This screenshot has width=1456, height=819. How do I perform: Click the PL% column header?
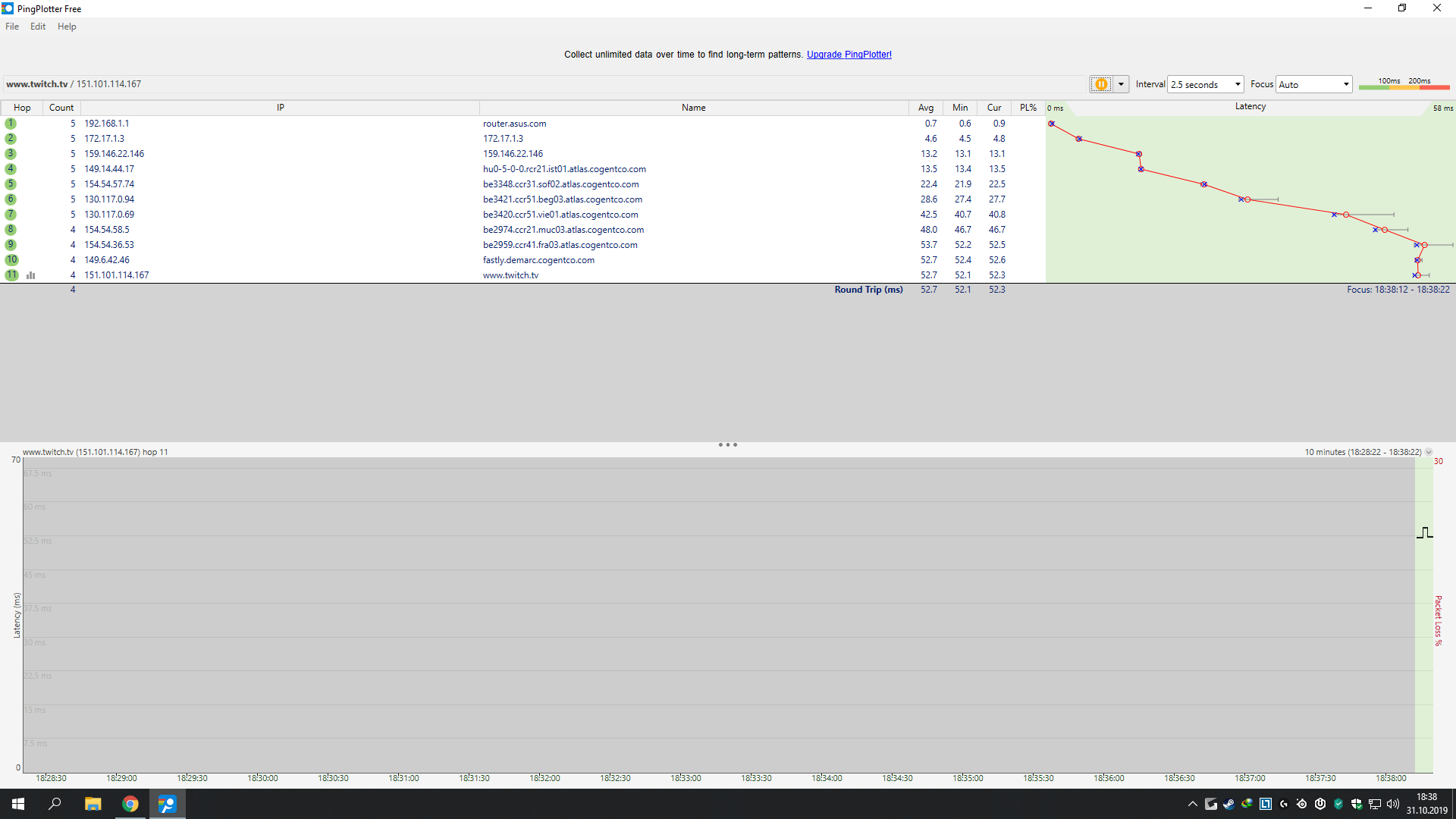point(1028,108)
